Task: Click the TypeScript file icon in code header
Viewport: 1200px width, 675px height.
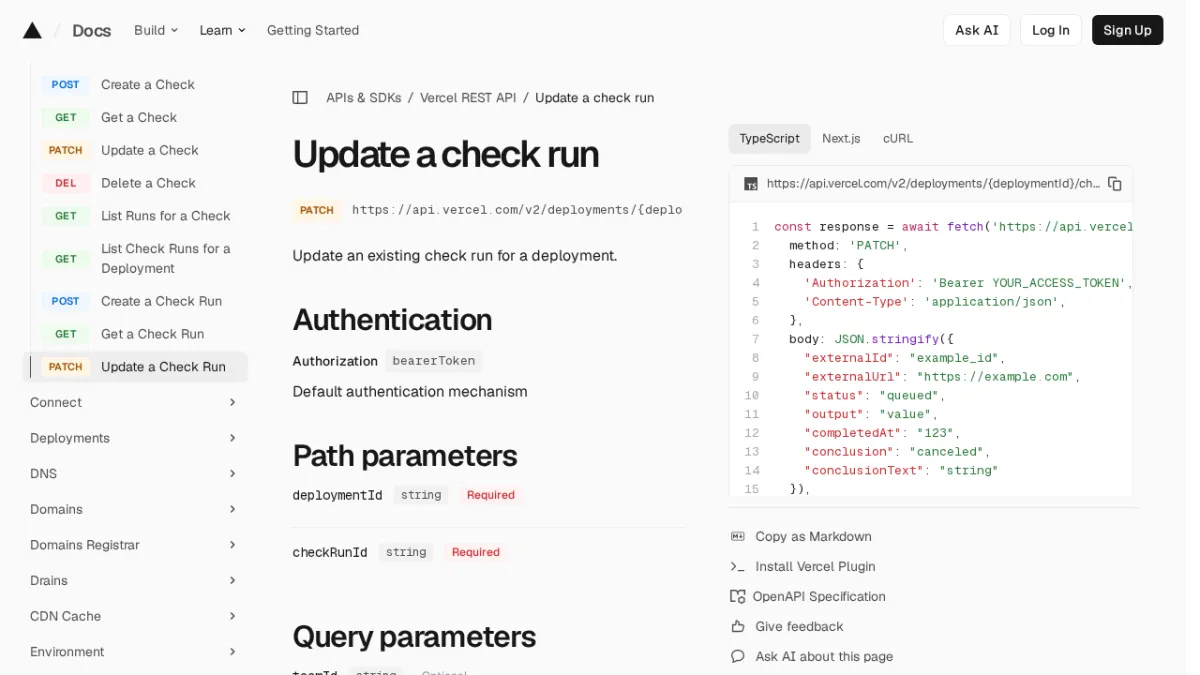Action: coord(751,184)
